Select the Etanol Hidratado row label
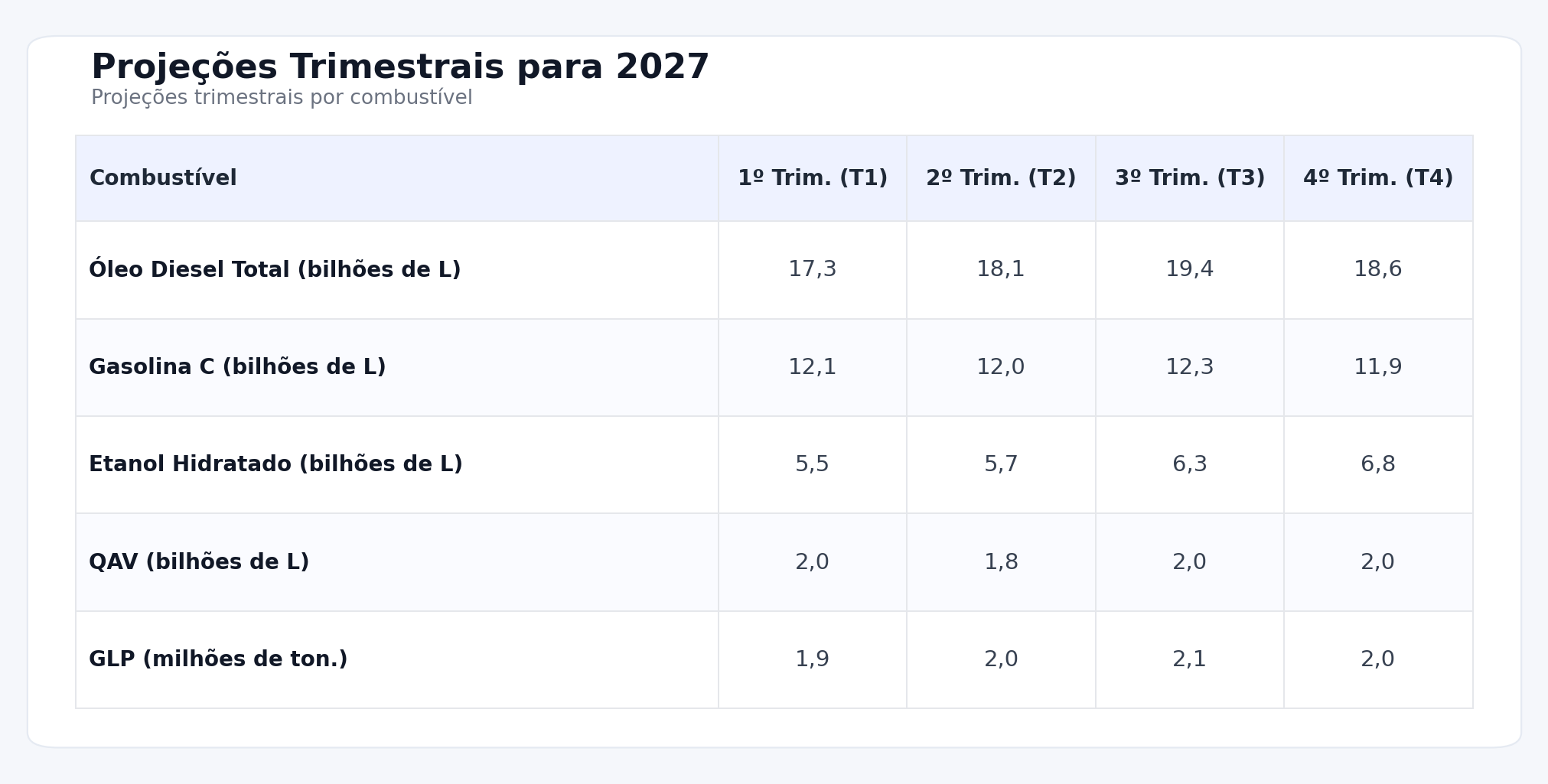 point(275,464)
